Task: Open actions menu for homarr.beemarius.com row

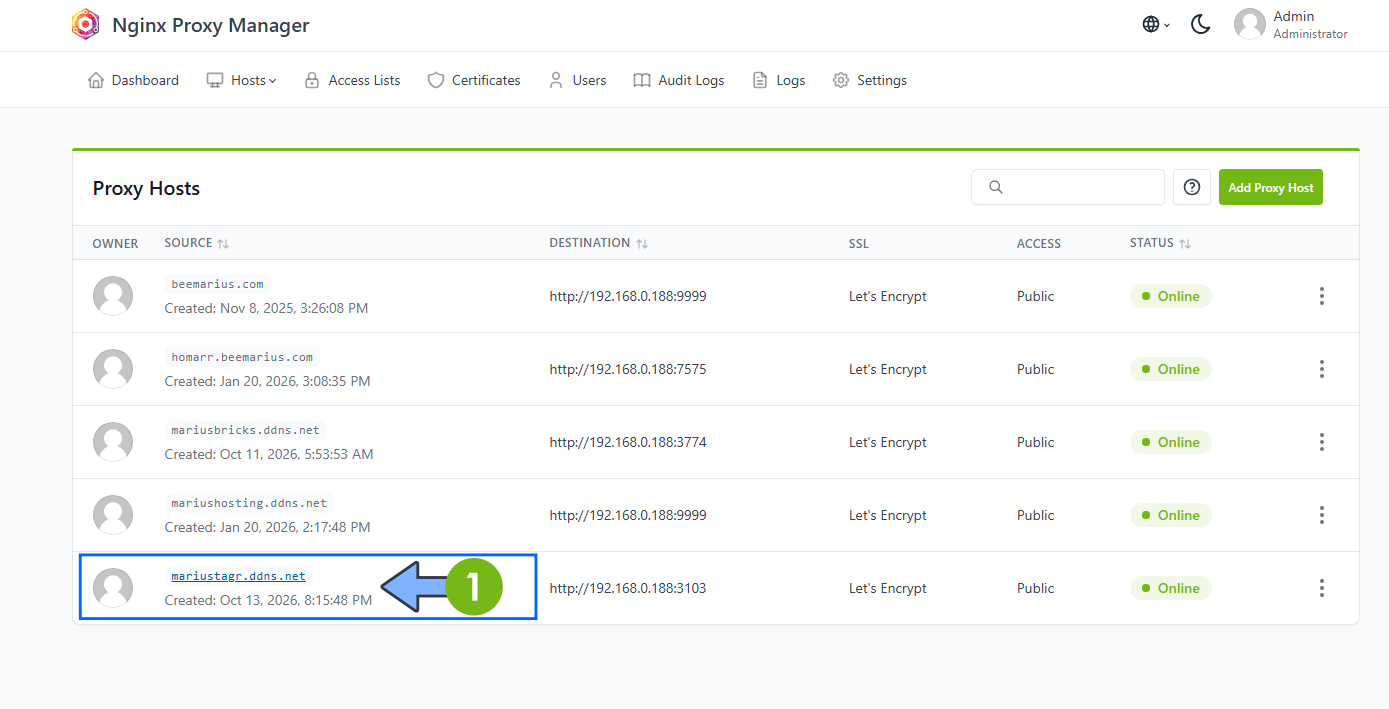Action: [1322, 369]
